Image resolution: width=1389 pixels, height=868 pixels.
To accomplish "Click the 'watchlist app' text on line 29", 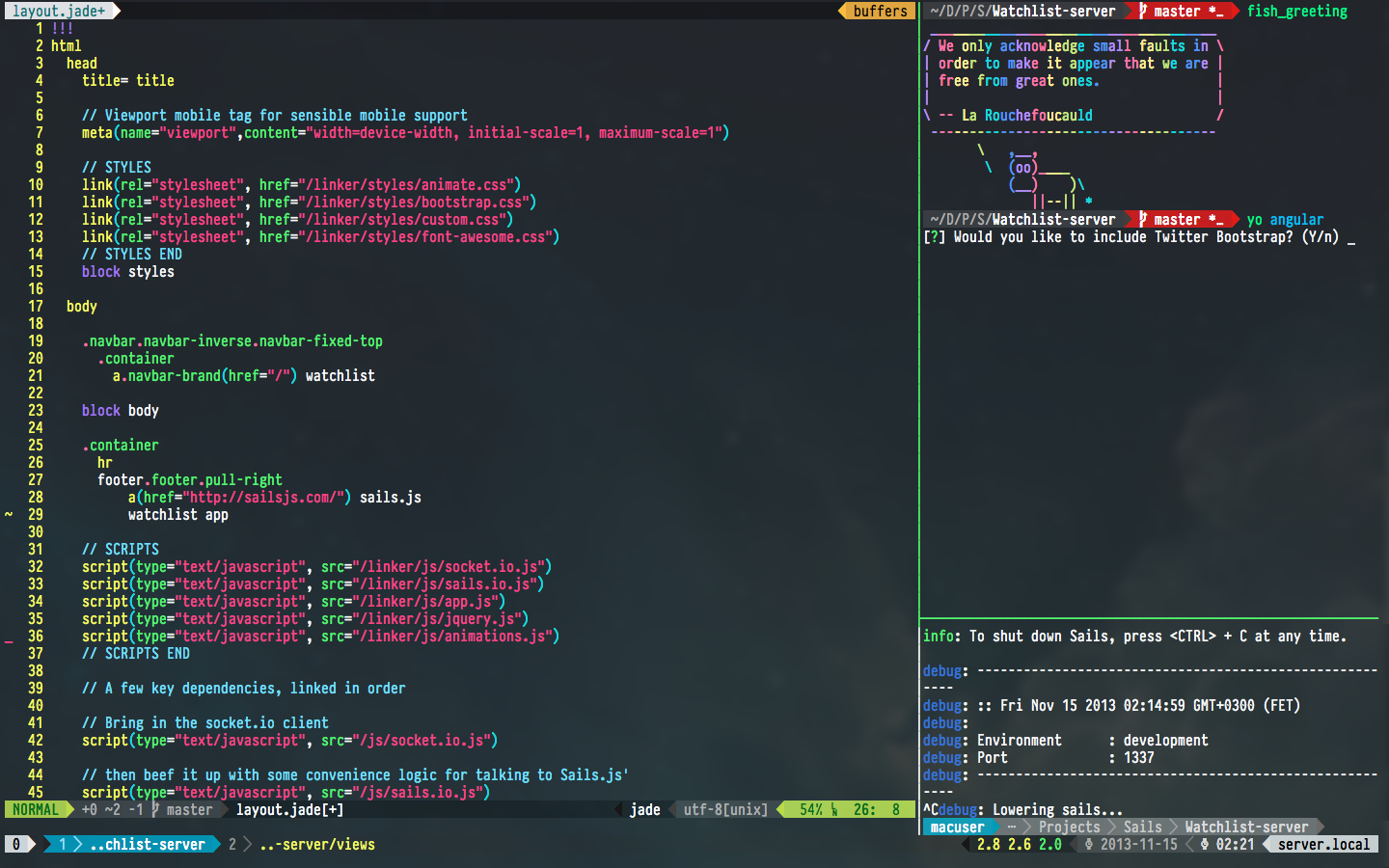I will coord(177,514).
